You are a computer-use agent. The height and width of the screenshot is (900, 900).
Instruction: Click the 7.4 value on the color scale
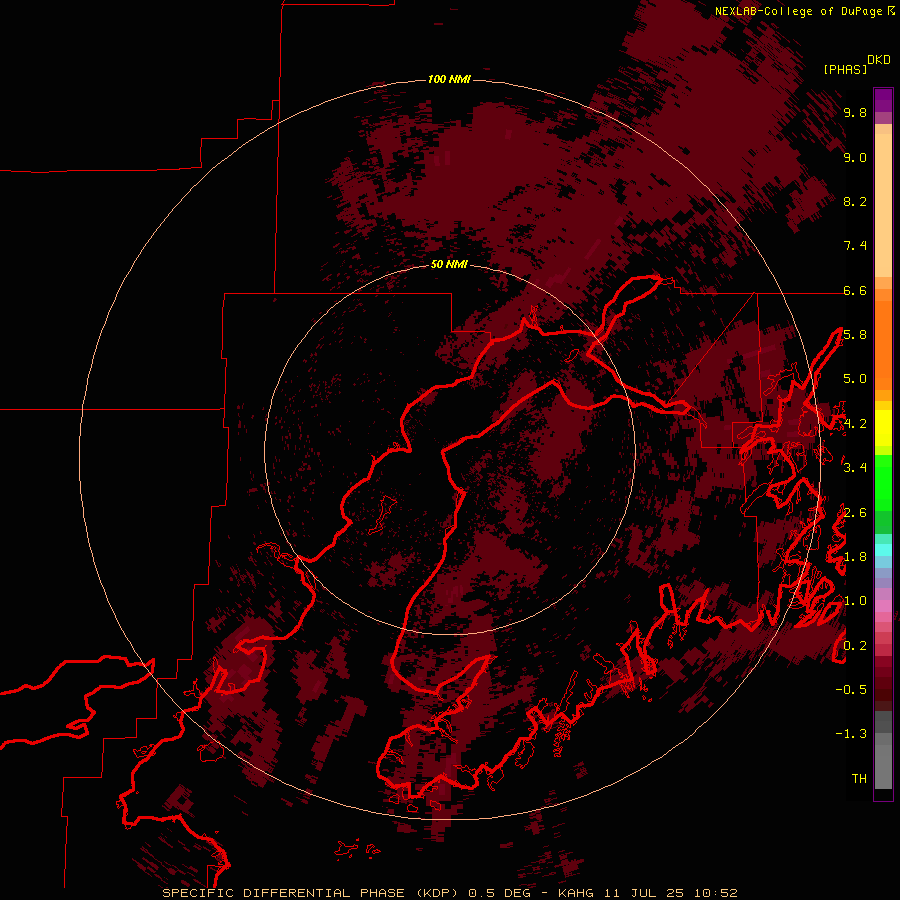tap(855, 246)
